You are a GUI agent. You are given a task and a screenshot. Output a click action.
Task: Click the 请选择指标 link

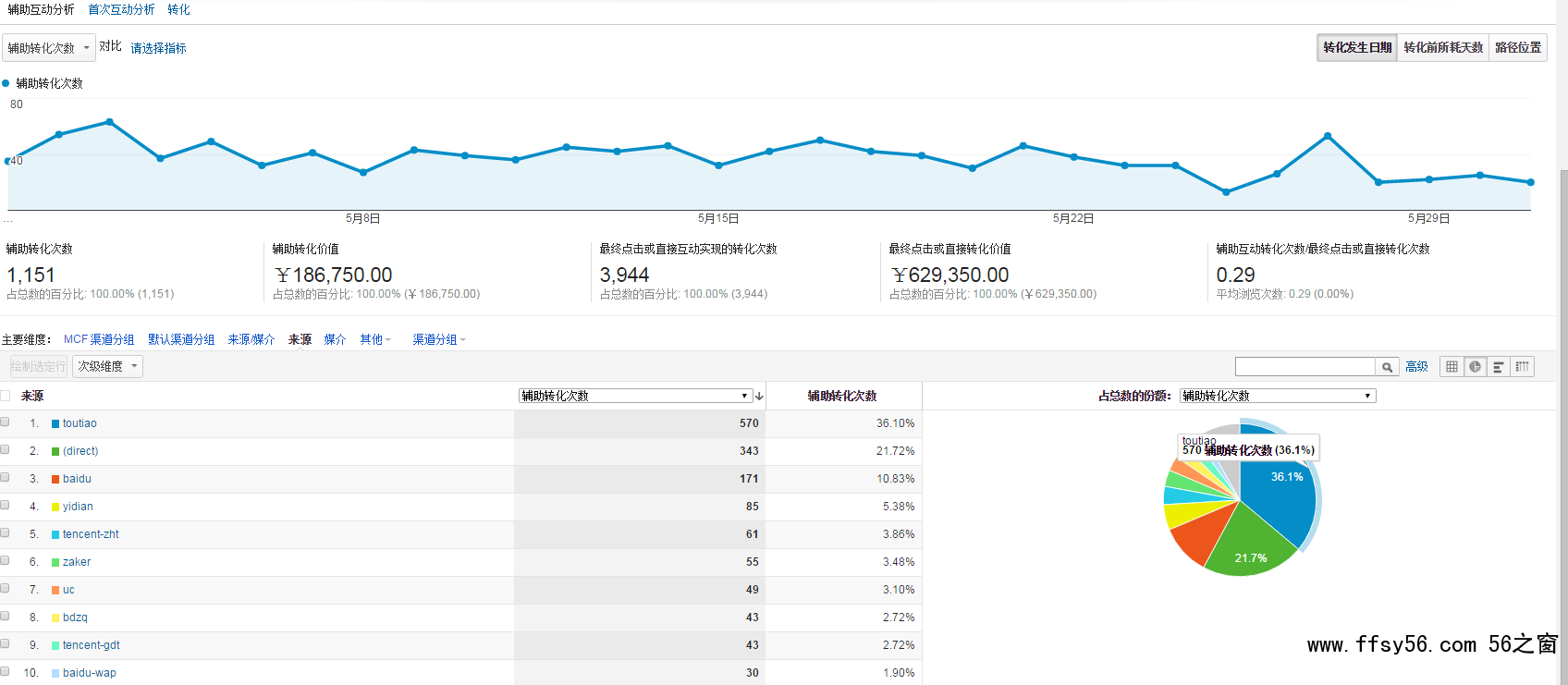[x=158, y=48]
